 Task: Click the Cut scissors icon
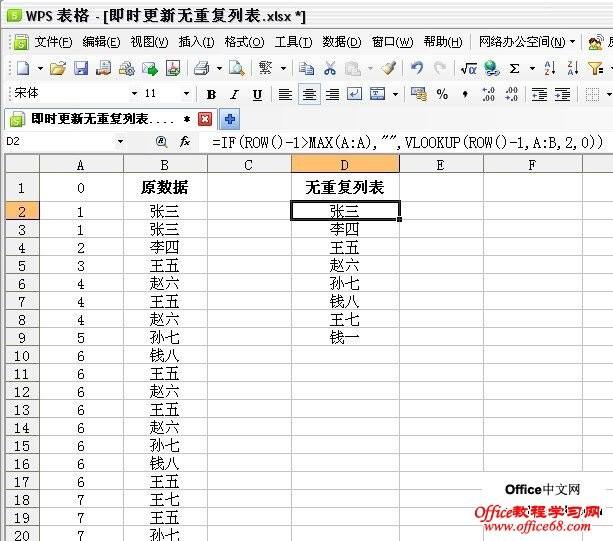point(330,69)
